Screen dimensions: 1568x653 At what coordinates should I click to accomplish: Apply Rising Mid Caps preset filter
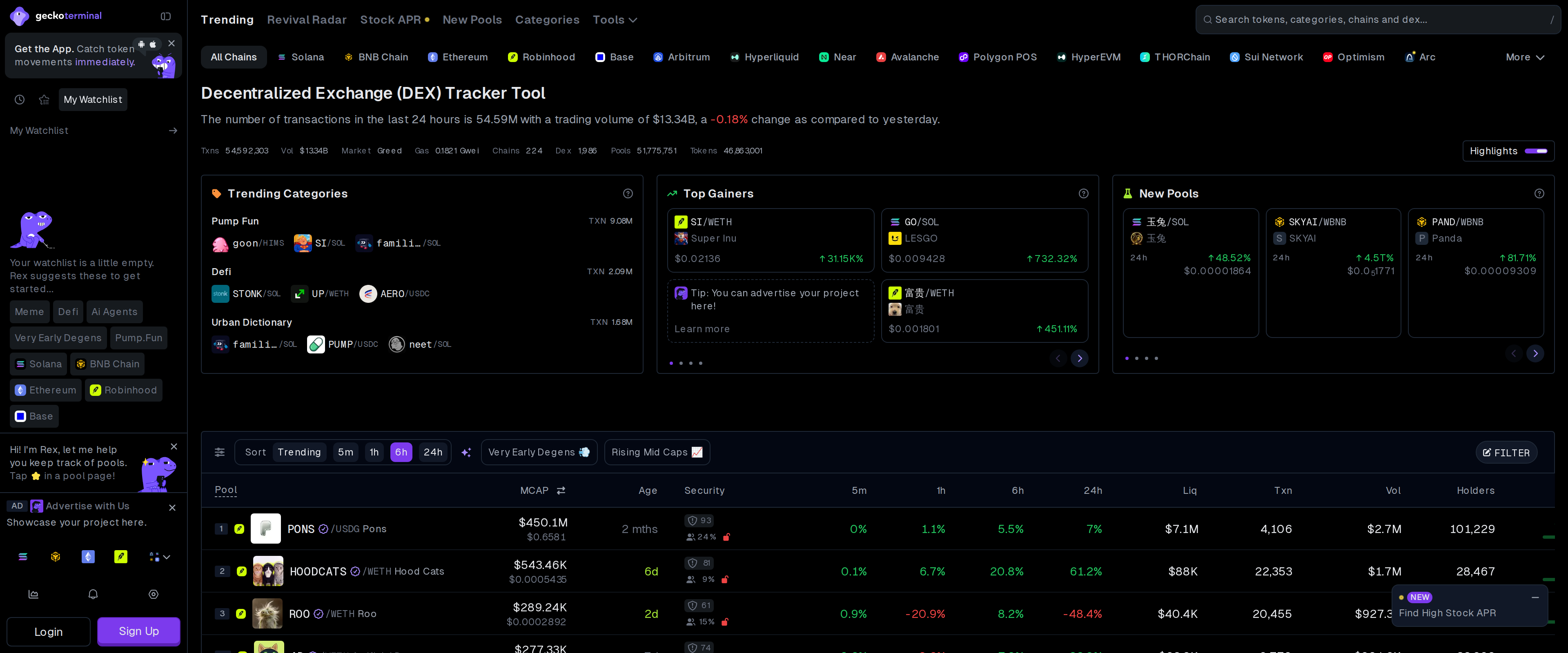coord(657,451)
